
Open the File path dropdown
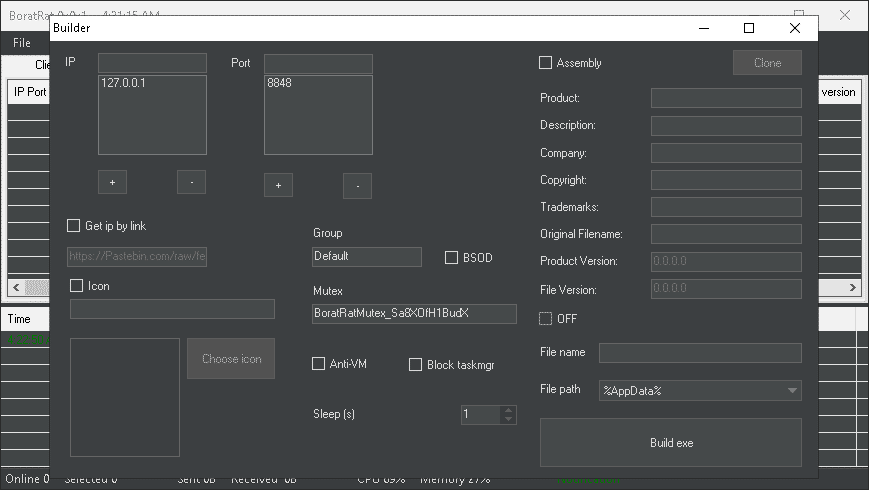click(792, 390)
